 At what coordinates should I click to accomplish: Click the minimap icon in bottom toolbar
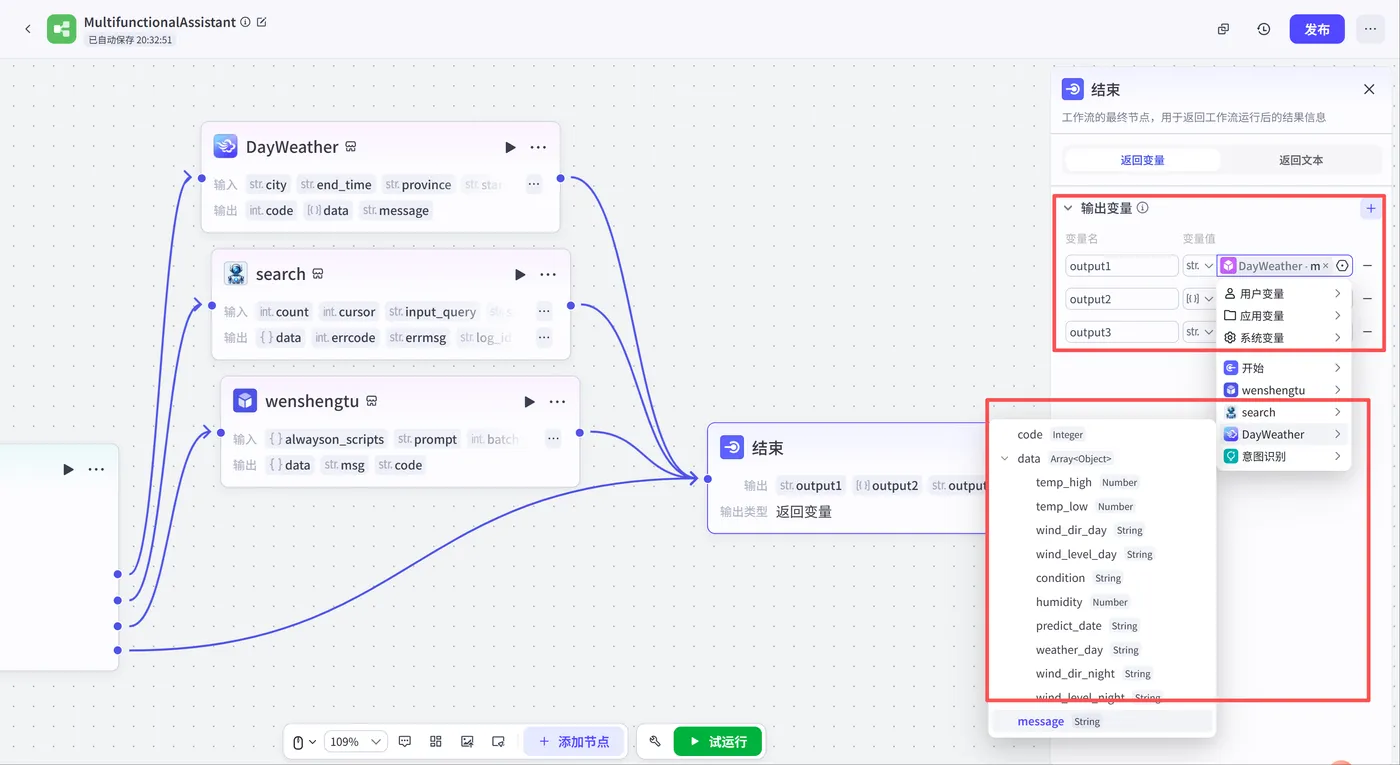(x=498, y=742)
